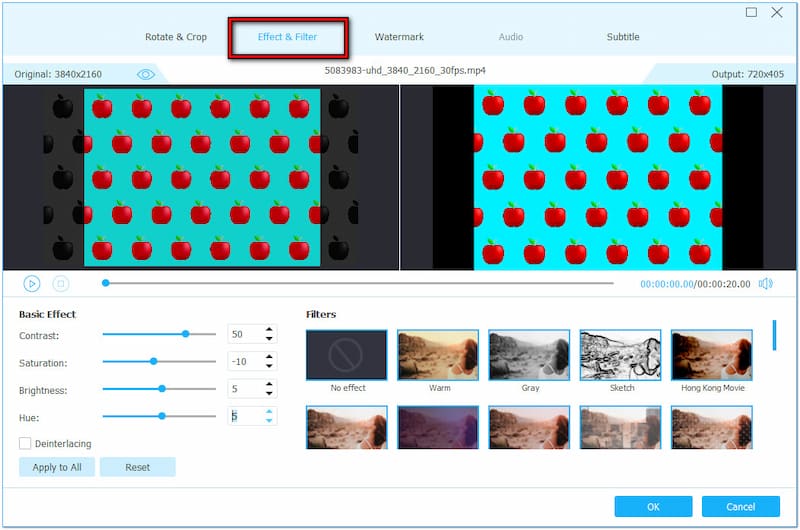Increase Contrast value with up arrow
This screenshot has width=800, height=530.
268,329
